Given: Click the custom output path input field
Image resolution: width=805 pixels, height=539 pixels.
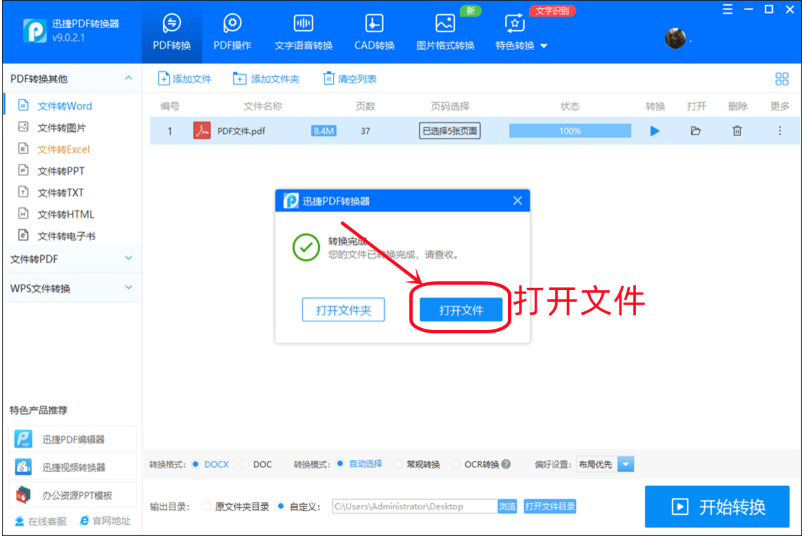Looking at the screenshot, I should click(412, 507).
